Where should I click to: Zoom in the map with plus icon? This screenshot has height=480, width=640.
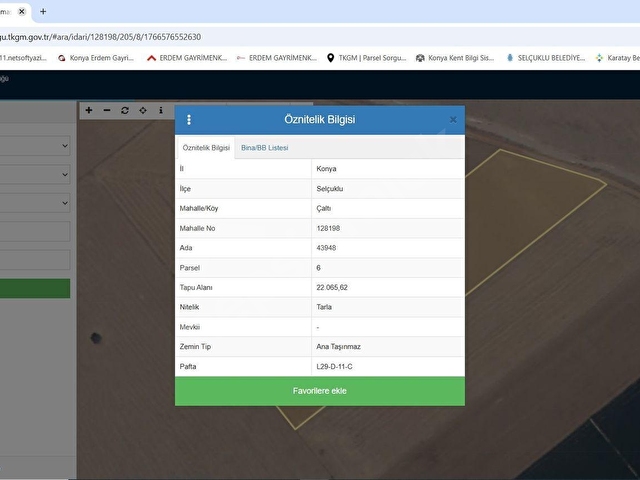(89, 110)
